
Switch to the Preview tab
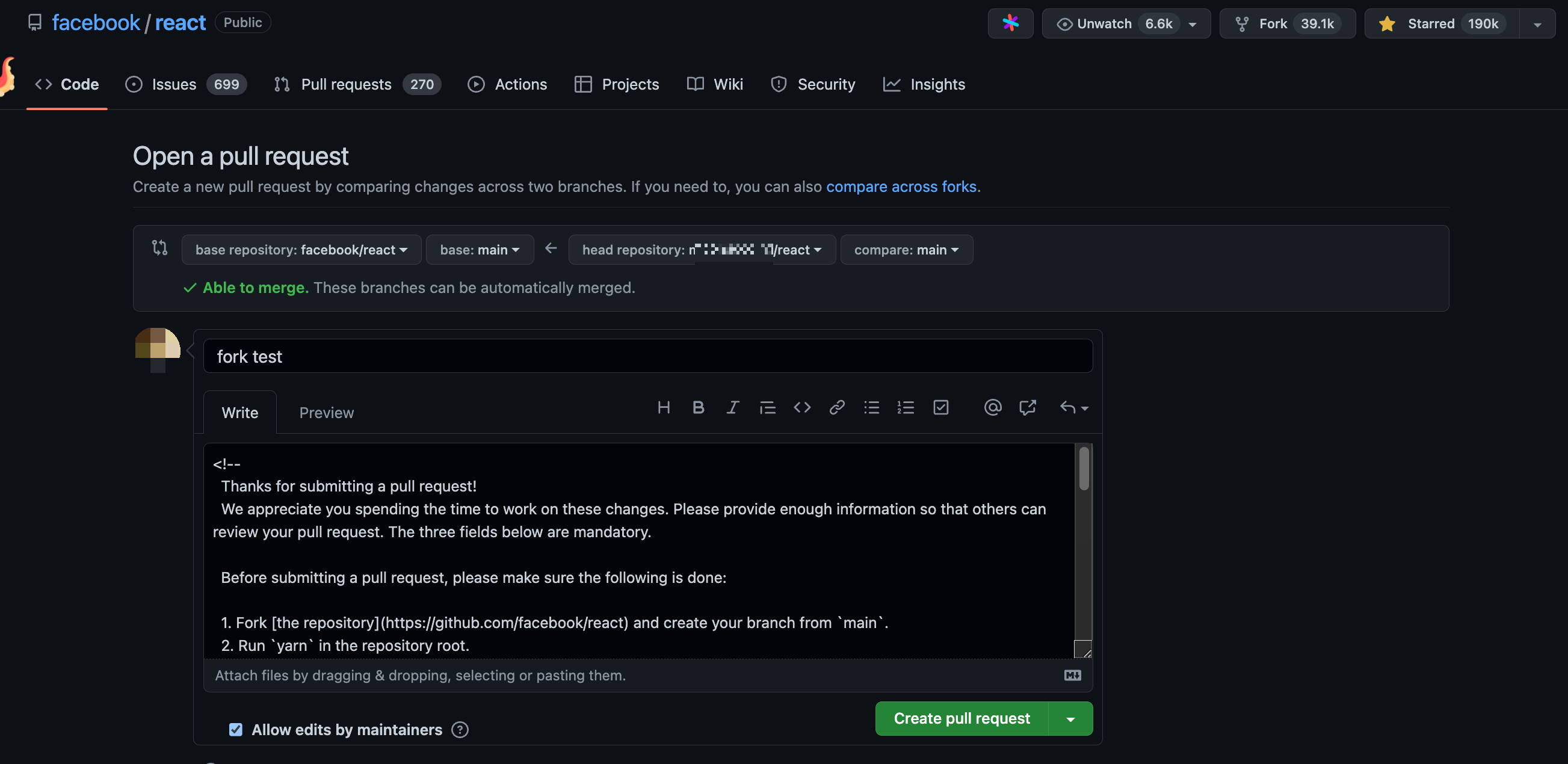pyautogui.click(x=326, y=413)
